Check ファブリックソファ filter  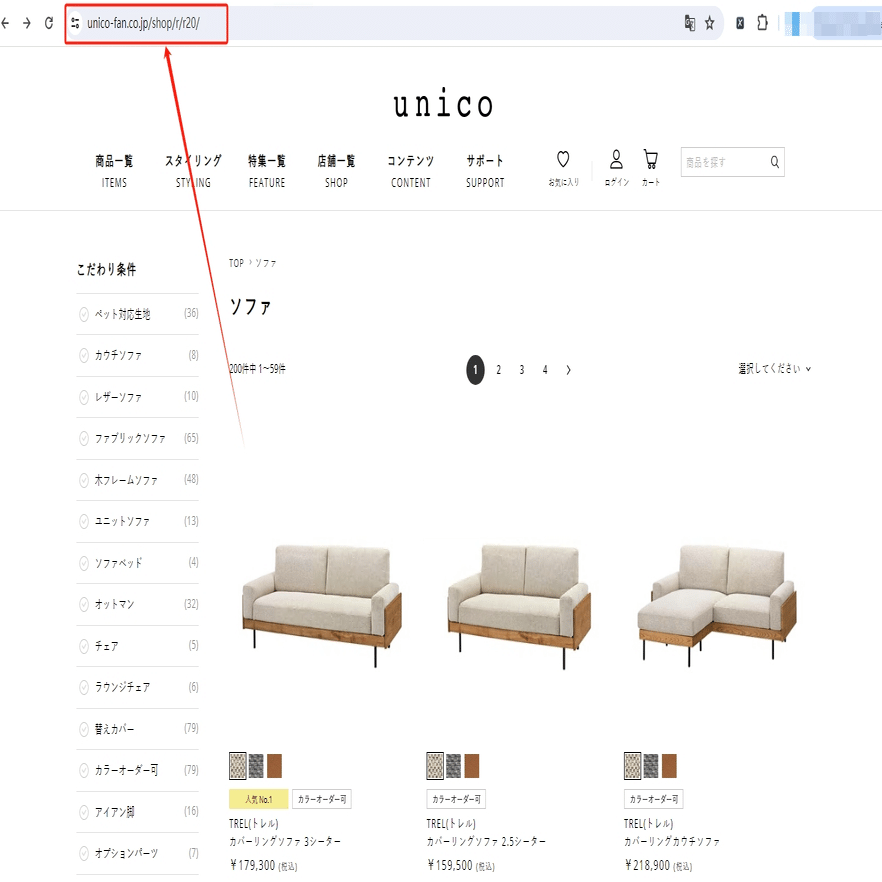[x=84, y=438]
